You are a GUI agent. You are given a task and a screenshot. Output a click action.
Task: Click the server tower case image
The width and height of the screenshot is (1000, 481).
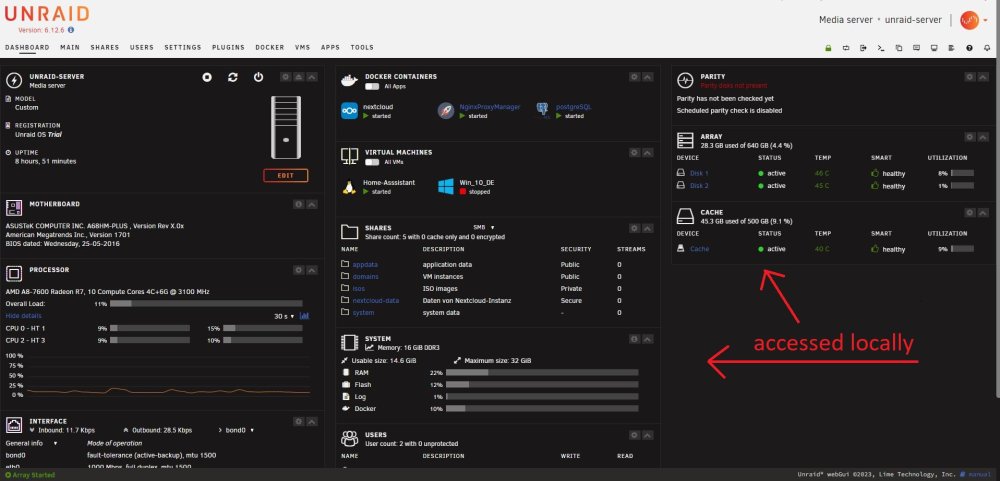286,127
